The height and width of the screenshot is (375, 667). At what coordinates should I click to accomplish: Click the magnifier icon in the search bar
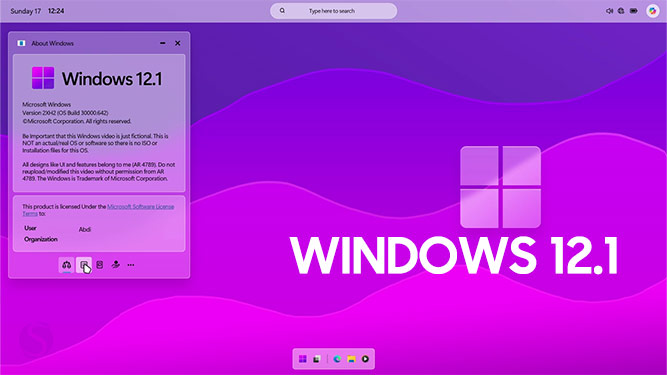[x=282, y=11]
